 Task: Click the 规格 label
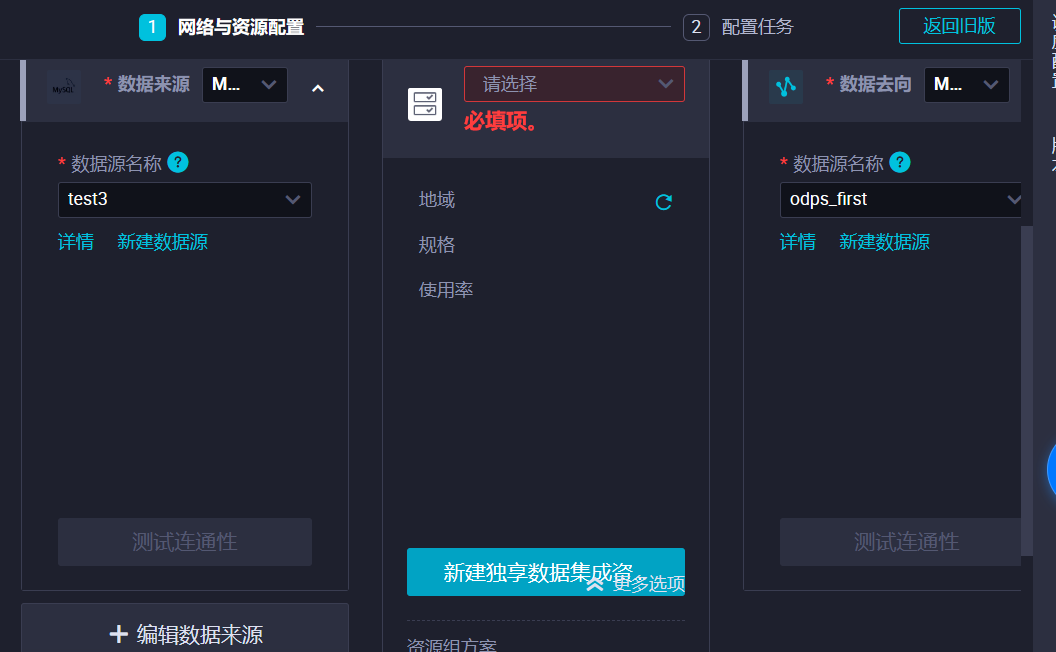[436, 245]
